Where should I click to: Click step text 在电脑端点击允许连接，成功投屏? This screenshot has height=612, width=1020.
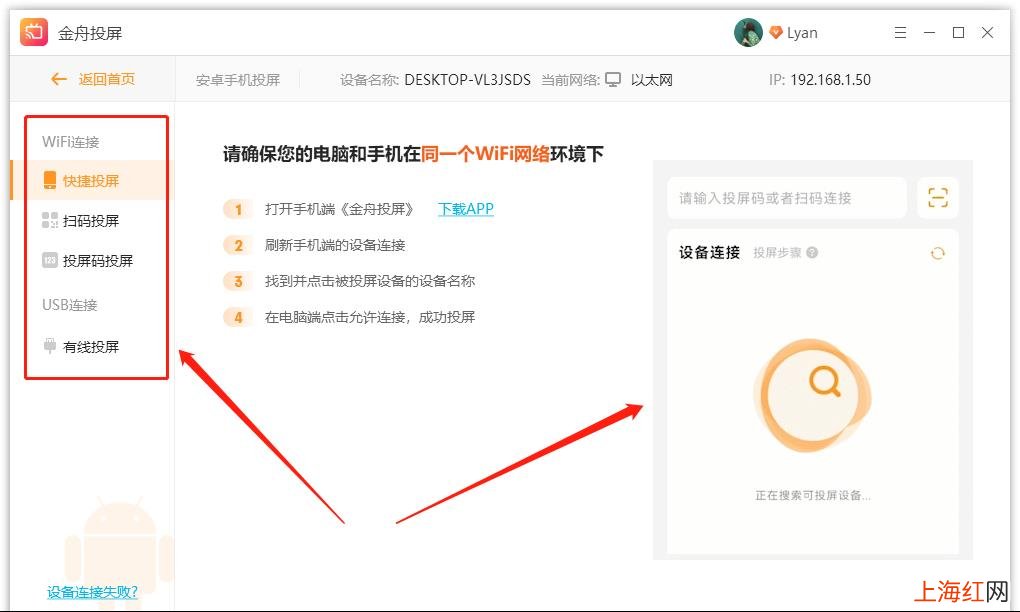click(369, 317)
